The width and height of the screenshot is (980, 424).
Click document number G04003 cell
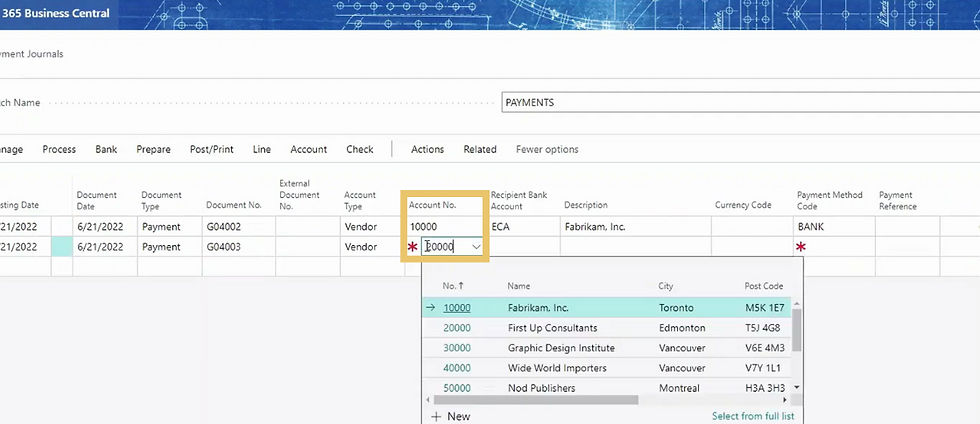click(x=238, y=246)
